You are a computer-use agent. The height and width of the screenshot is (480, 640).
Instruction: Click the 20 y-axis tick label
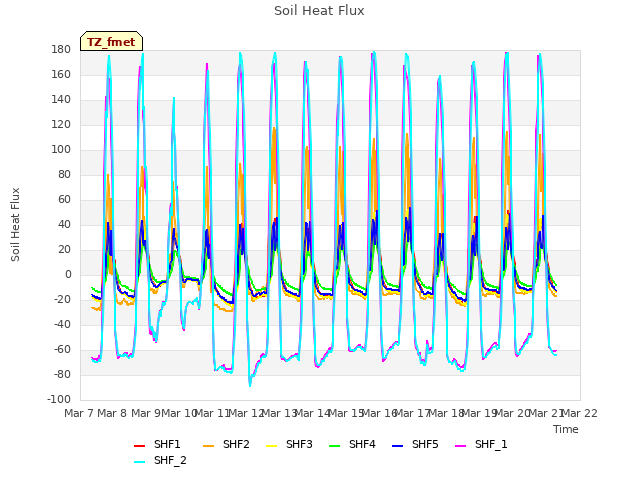click(64, 249)
